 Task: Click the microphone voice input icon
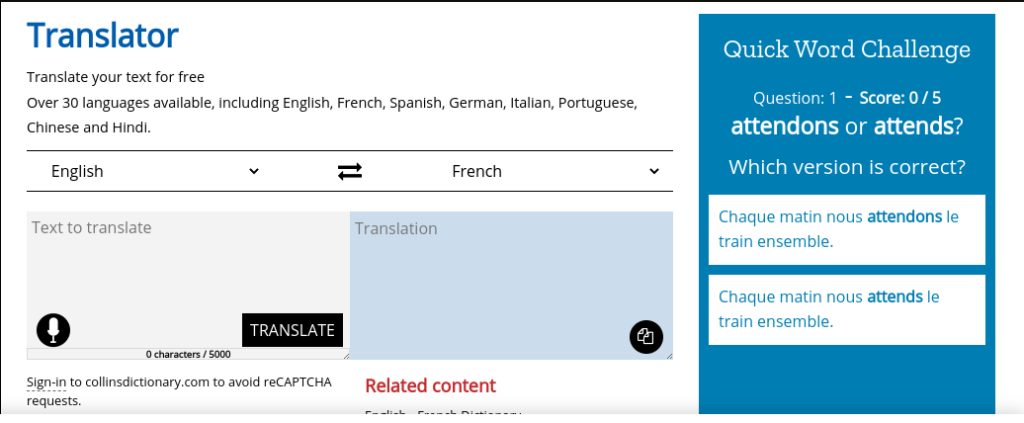point(54,330)
